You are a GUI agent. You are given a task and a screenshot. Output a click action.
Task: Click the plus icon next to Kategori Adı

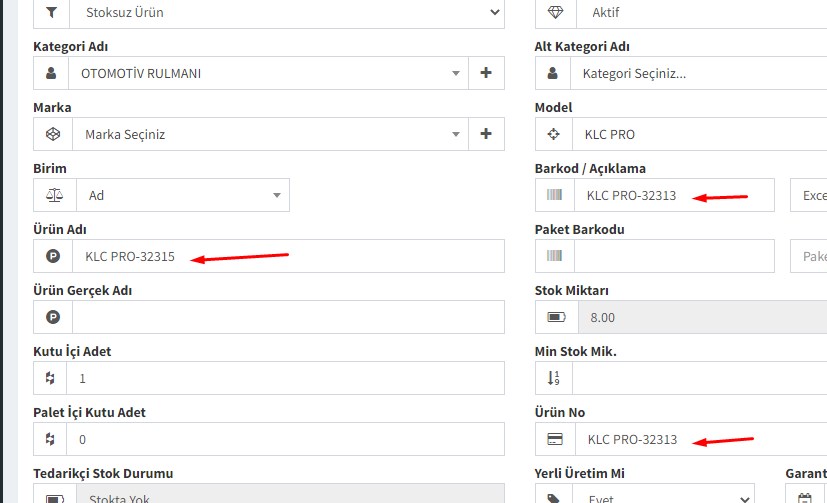pyautogui.click(x=486, y=73)
